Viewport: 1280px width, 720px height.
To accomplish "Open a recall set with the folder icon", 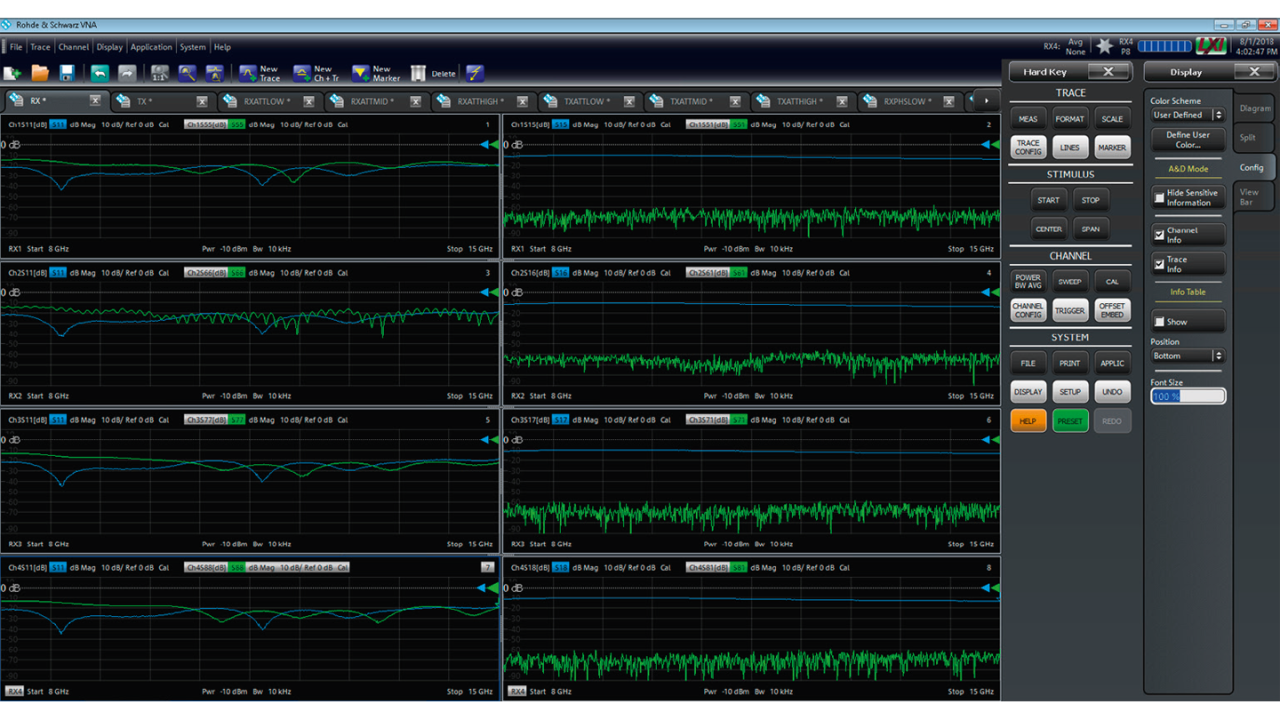I will 40,73.
